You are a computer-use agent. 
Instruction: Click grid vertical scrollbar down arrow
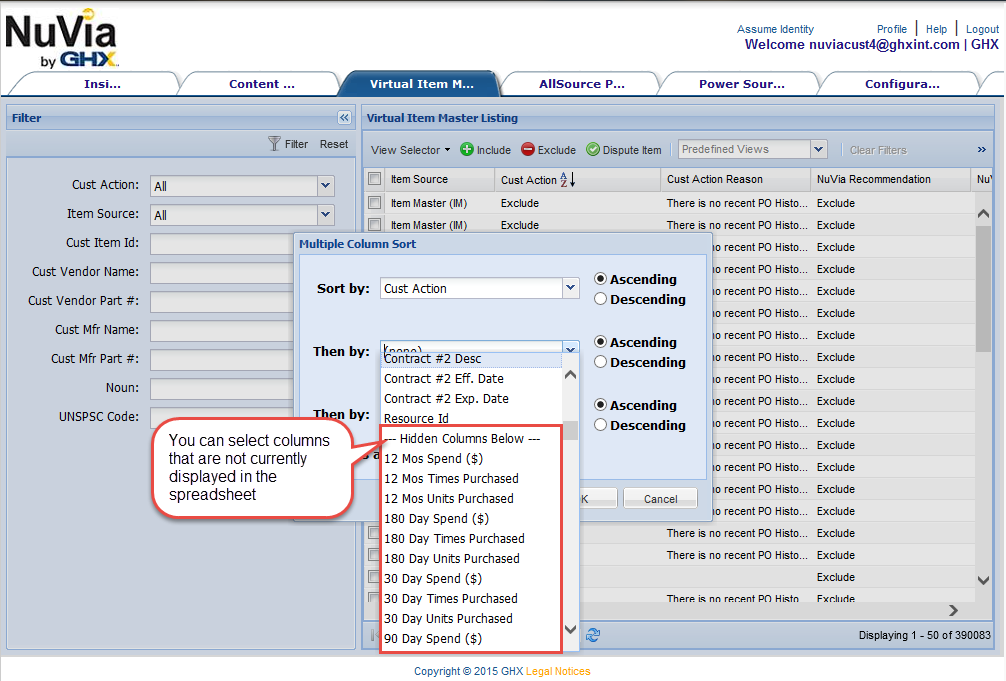(983, 580)
